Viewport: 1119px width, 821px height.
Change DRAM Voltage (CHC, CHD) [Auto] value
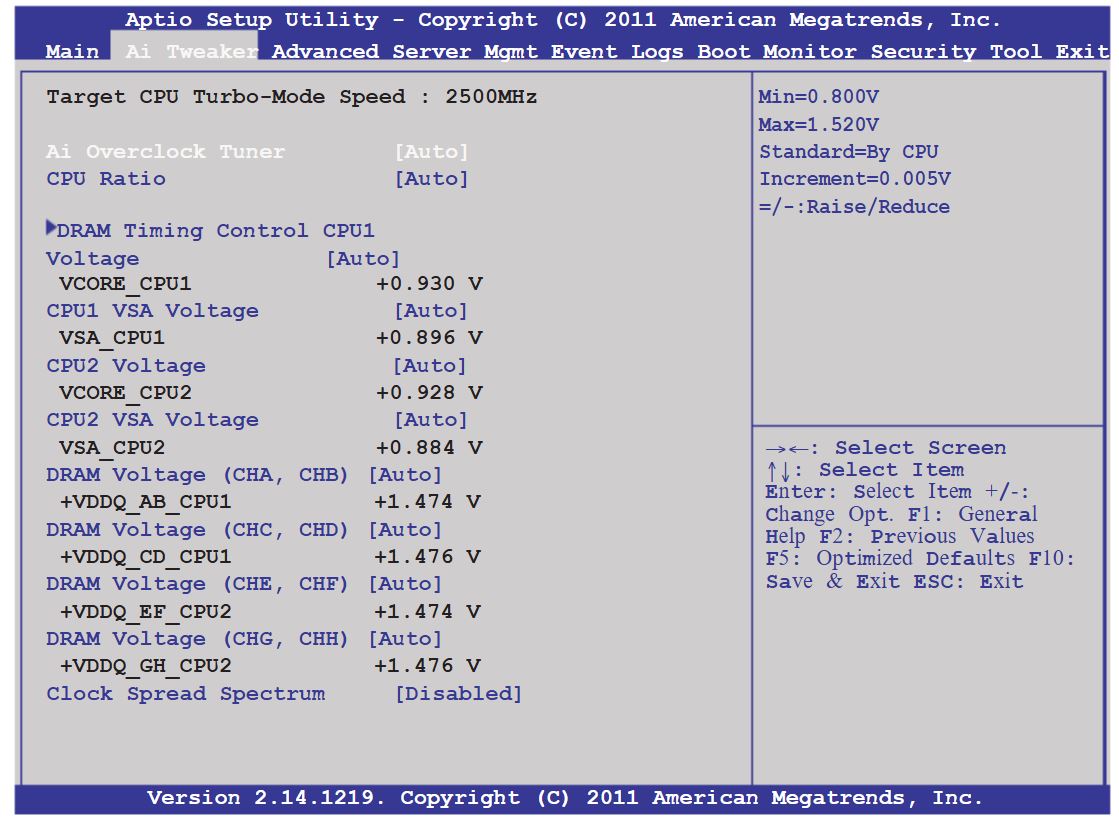pos(405,530)
